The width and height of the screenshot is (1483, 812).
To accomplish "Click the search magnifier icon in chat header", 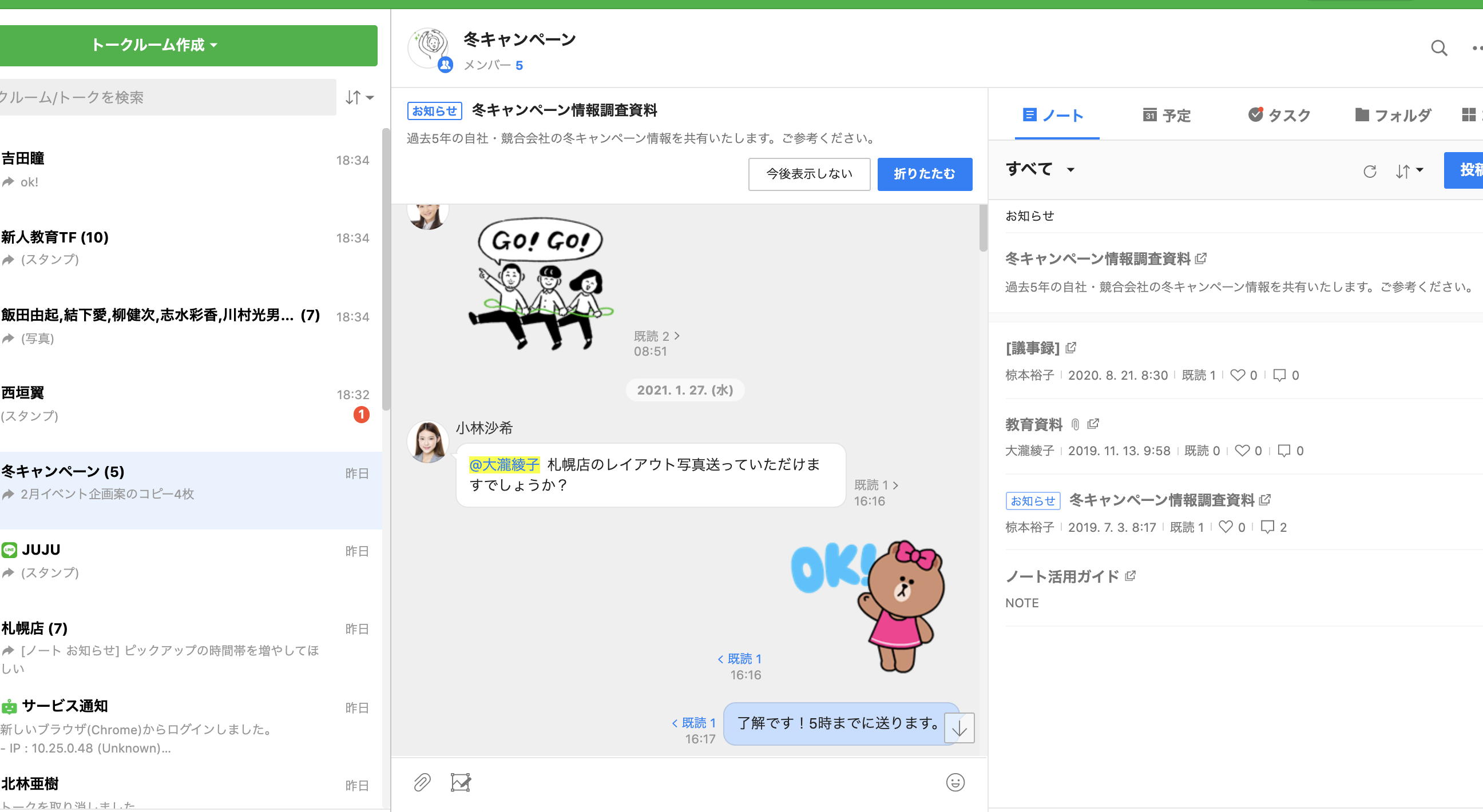I will [1439, 48].
